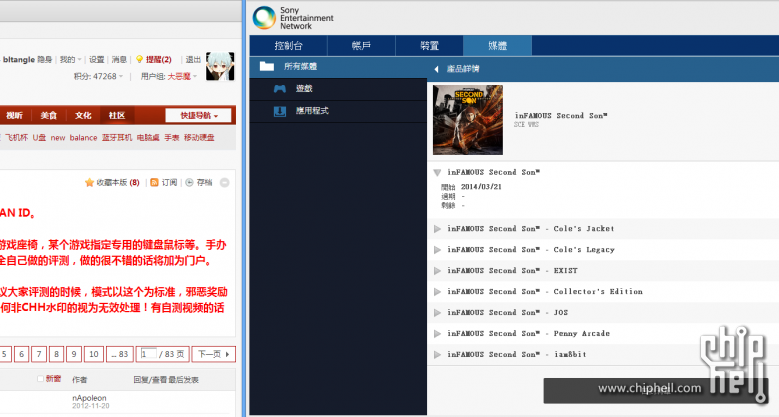The image size is (779, 417).
Task: Expand the JOS entry
Action: point(437,313)
